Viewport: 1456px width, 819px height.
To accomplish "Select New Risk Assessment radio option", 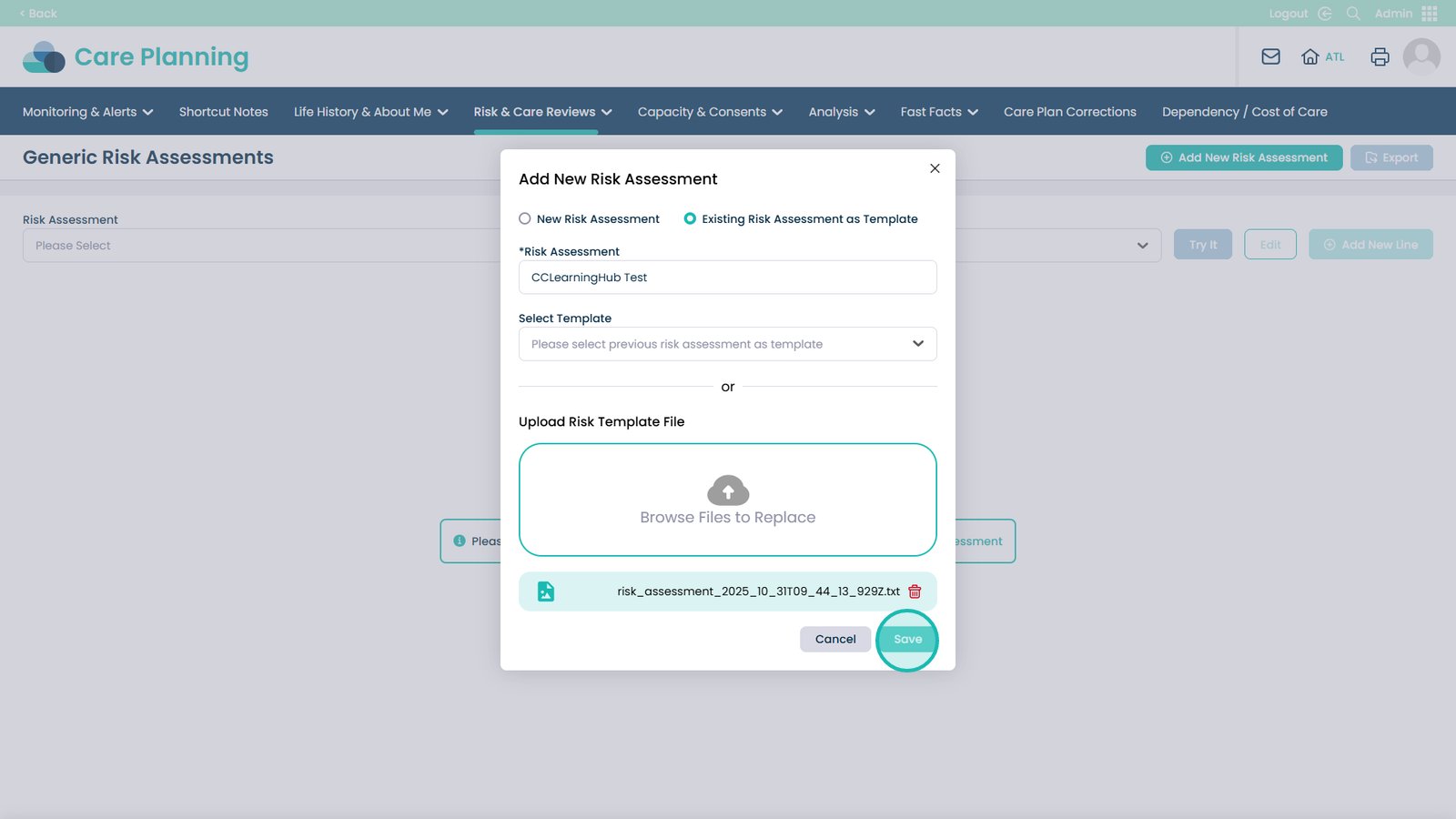I will point(525,218).
